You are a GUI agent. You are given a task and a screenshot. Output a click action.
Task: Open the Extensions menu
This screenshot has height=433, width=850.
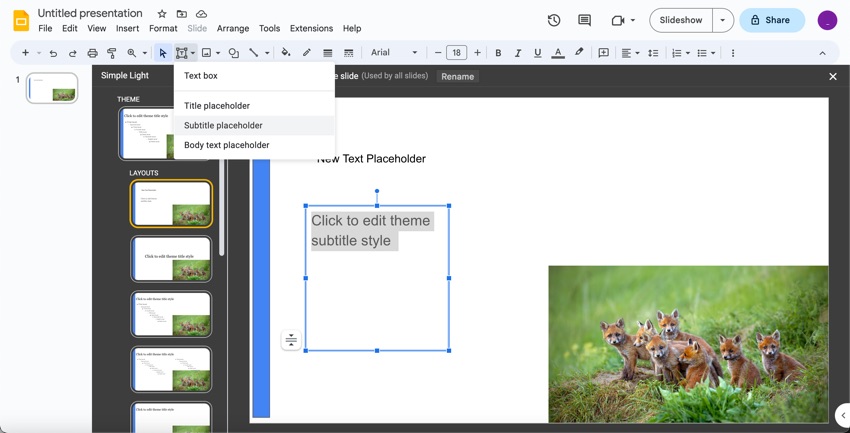click(311, 28)
